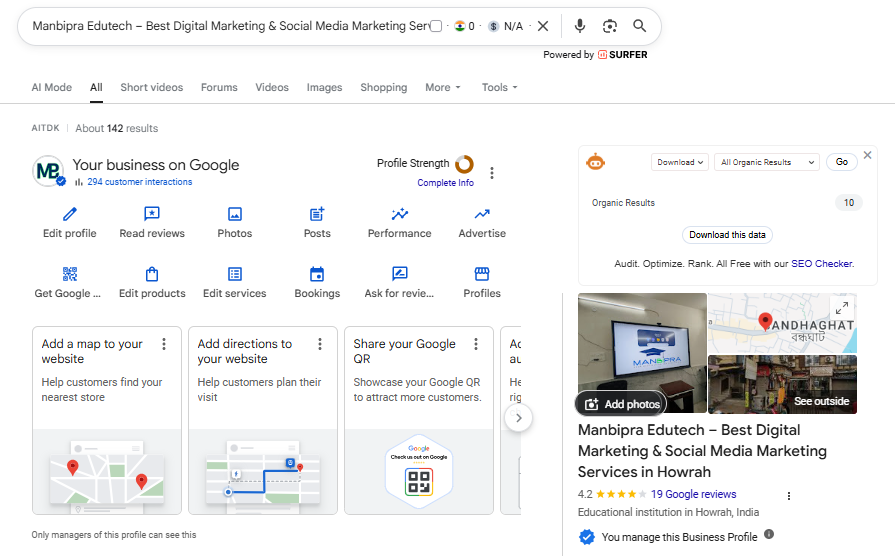The image size is (895, 556).
Task: Switch to AI Mode tab
Action: [51, 87]
